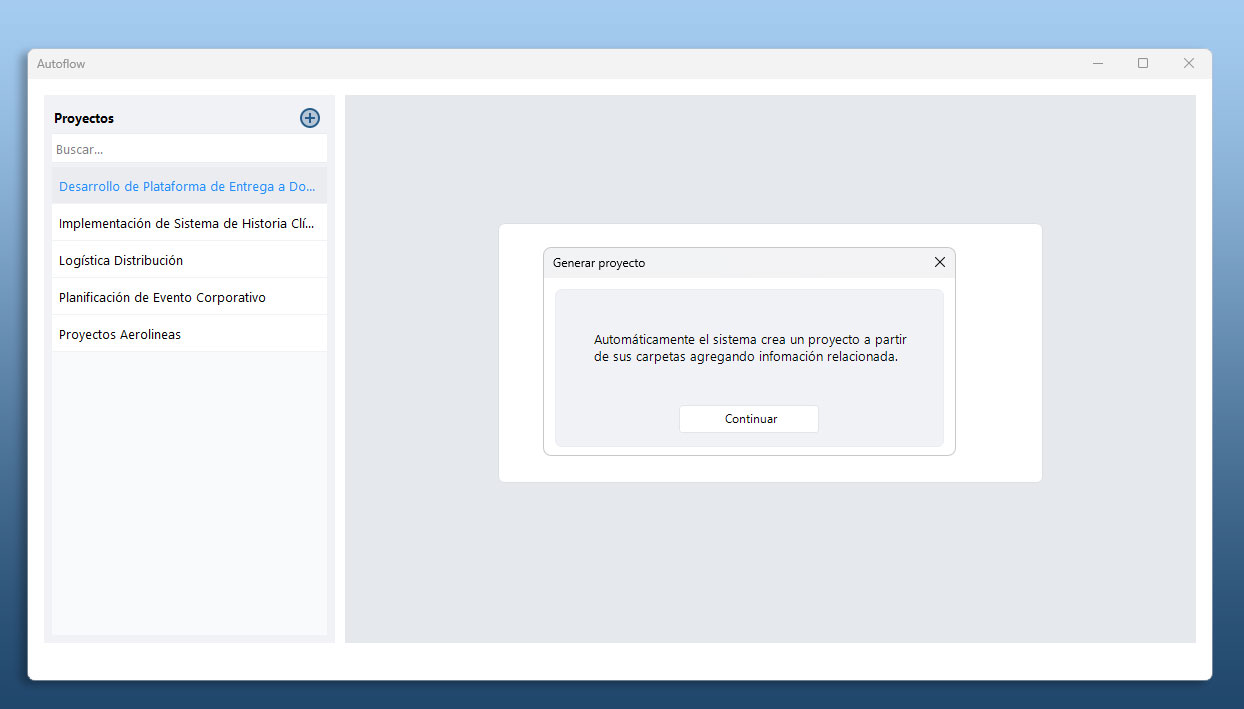
Task: Focus the Buscar search field
Action: pyautogui.click(x=189, y=149)
